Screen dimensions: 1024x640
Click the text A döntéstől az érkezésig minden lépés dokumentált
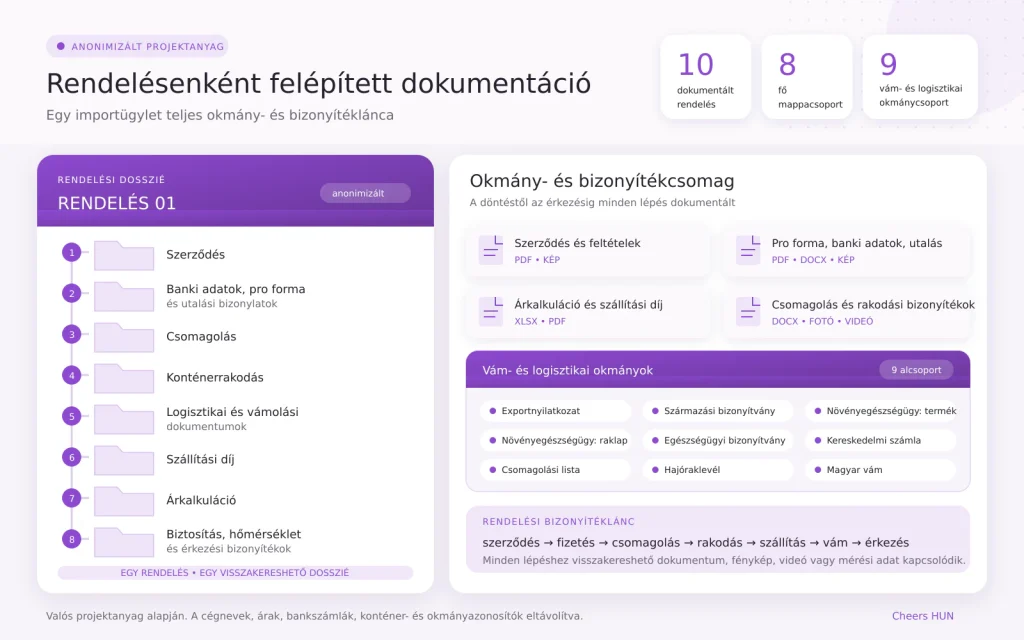coord(602,202)
